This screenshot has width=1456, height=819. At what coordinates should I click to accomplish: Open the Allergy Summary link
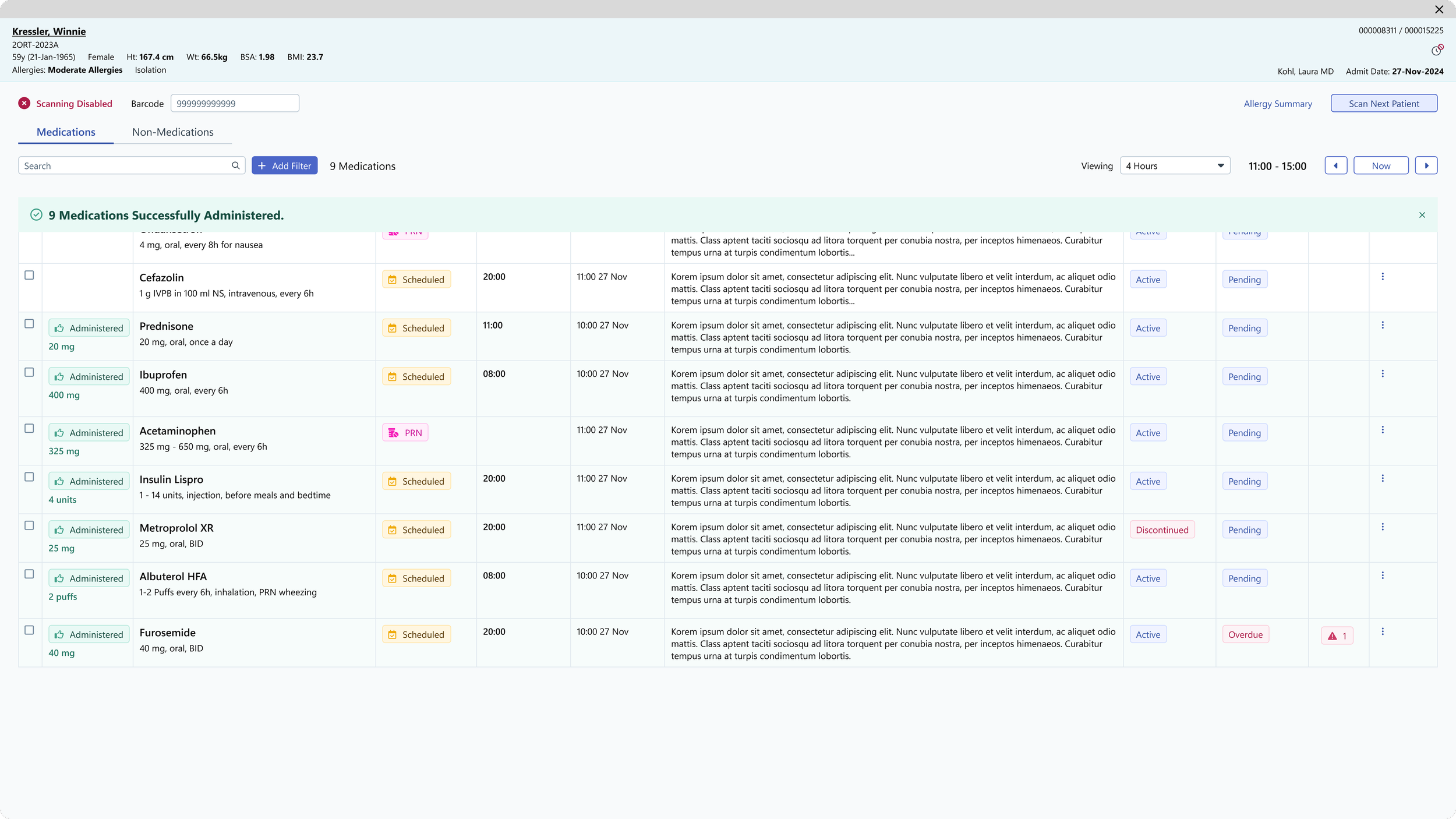point(1277,104)
